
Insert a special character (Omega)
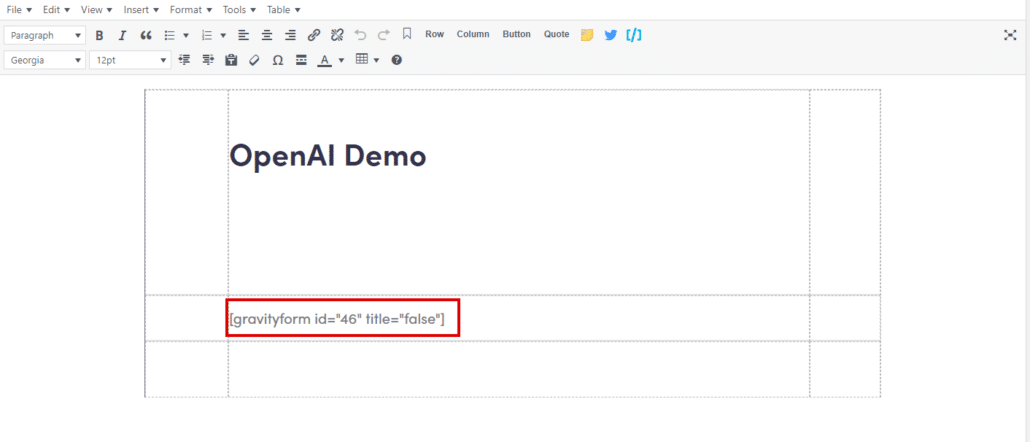278,60
